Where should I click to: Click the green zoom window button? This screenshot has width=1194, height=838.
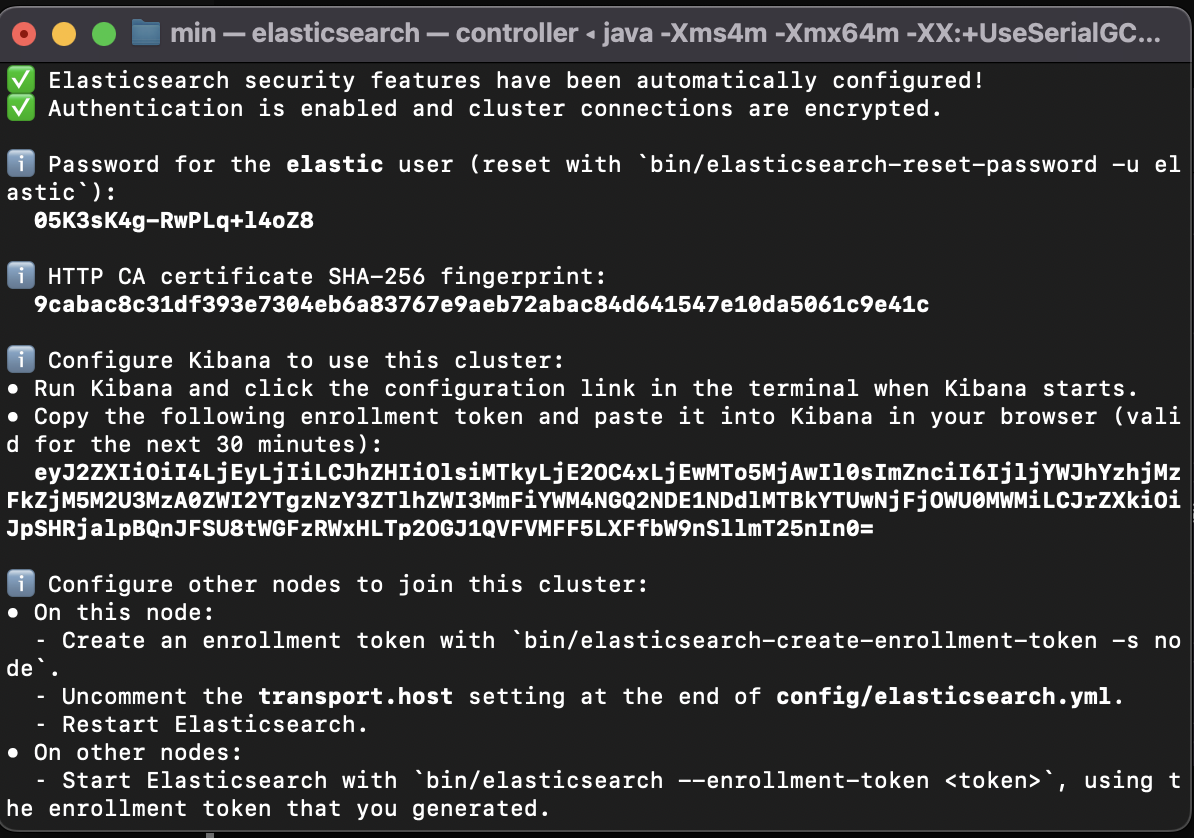pyautogui.click(x=104, y=34)
